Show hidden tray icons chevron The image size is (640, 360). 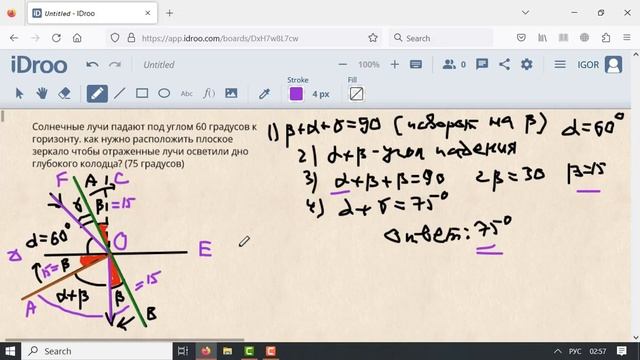[x=557, y=351]
